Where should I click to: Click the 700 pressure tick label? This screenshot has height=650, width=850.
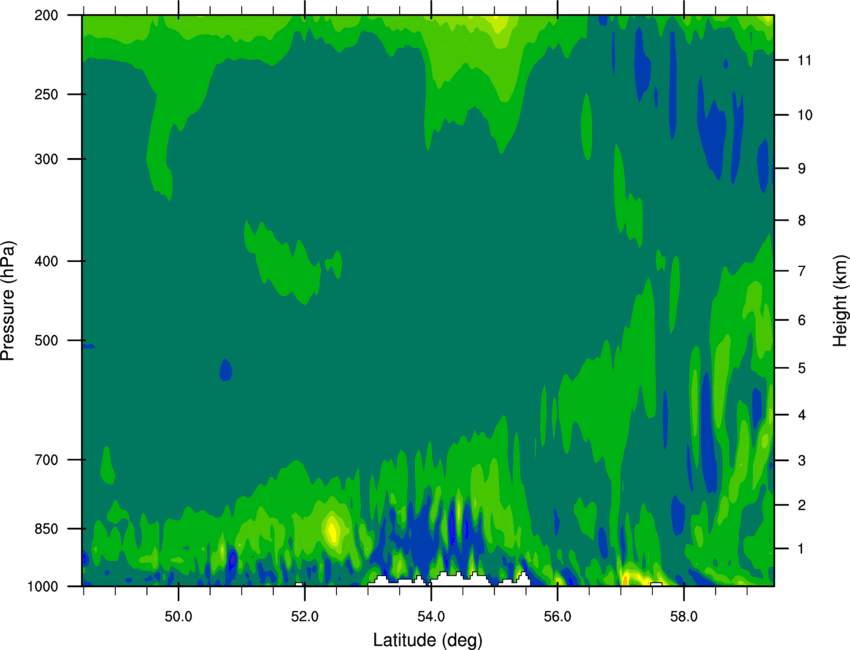pos(46,460)
